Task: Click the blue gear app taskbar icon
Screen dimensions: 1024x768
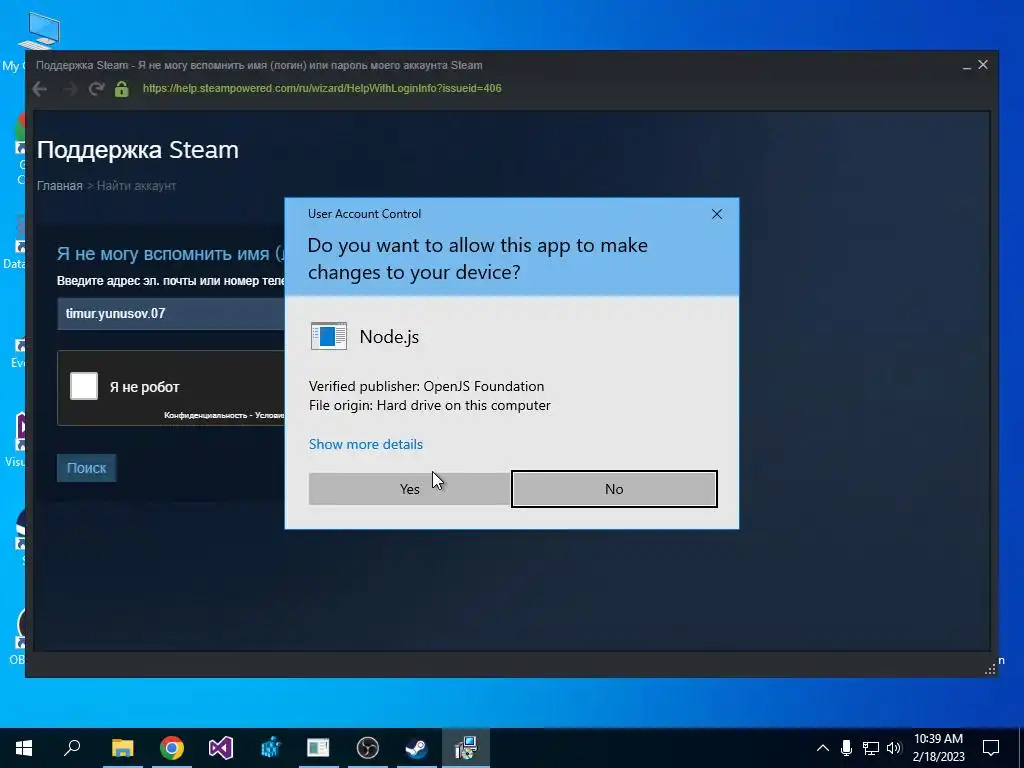Action: click(270, 748)
